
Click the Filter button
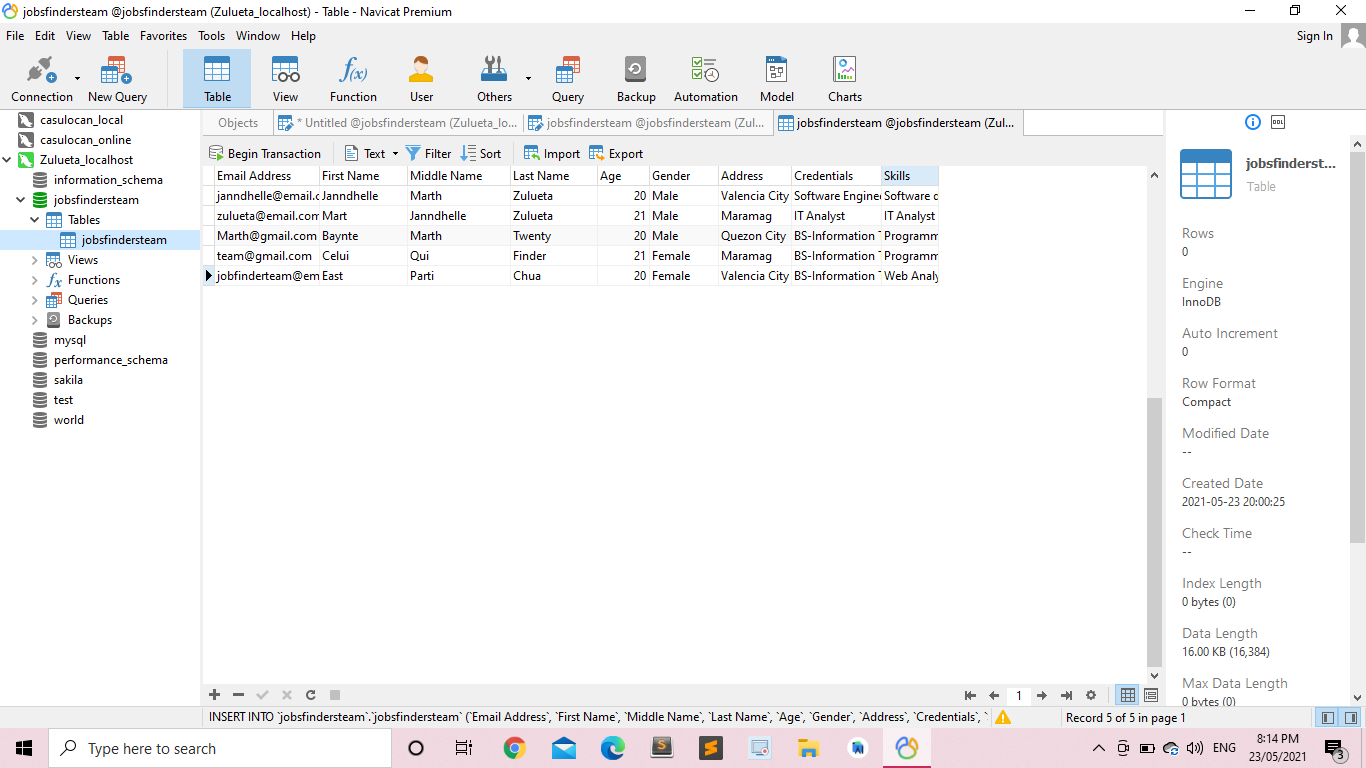428,154
